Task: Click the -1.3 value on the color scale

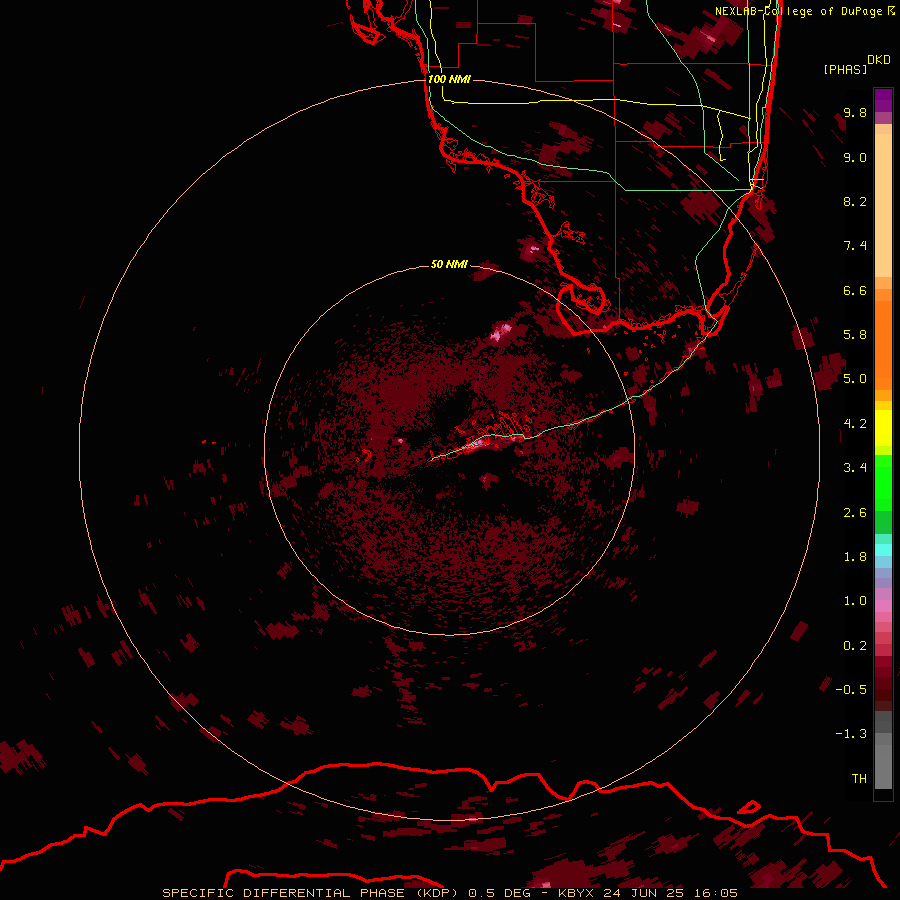Action: tap(851, 734)
